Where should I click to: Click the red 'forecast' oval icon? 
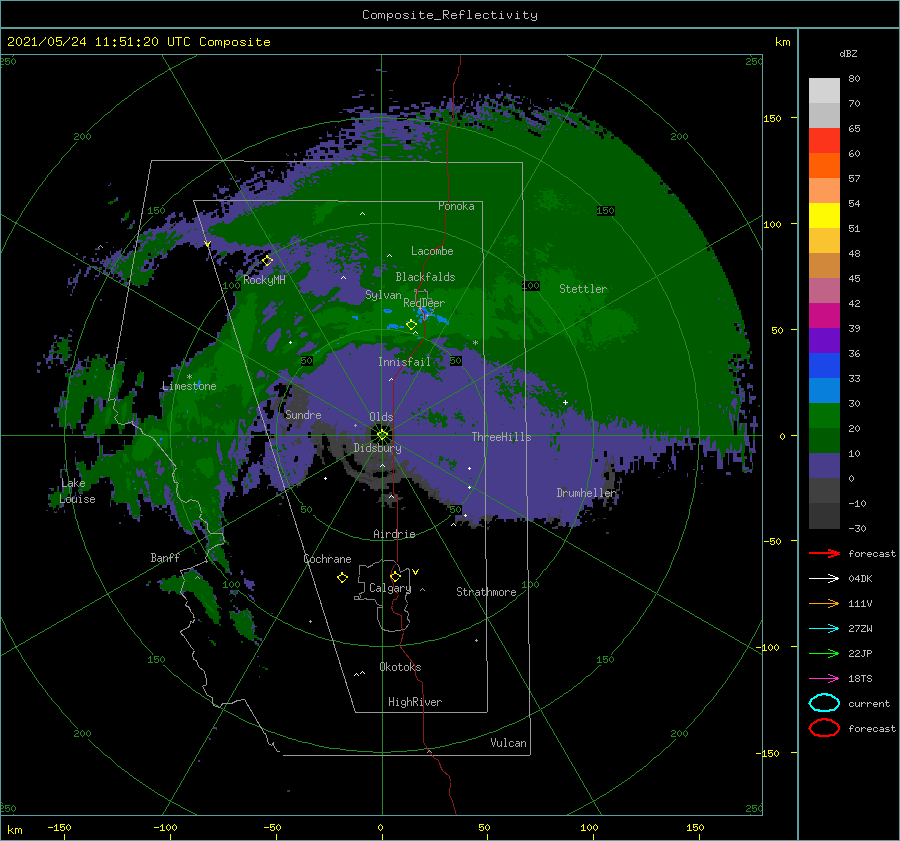tap(824, 728)
